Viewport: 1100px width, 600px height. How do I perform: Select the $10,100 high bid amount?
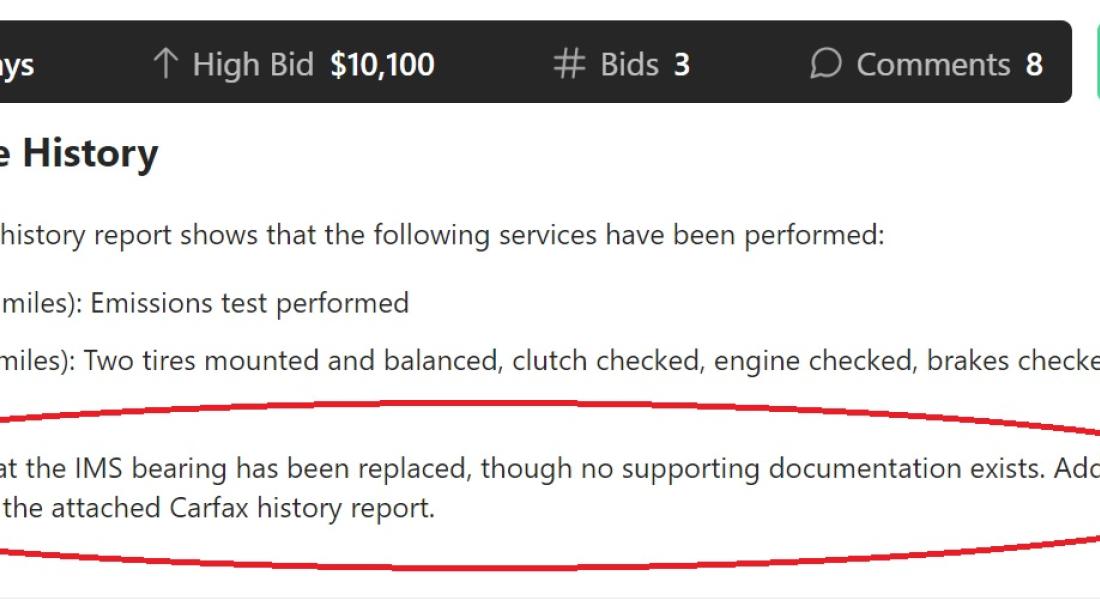[382, 65]
